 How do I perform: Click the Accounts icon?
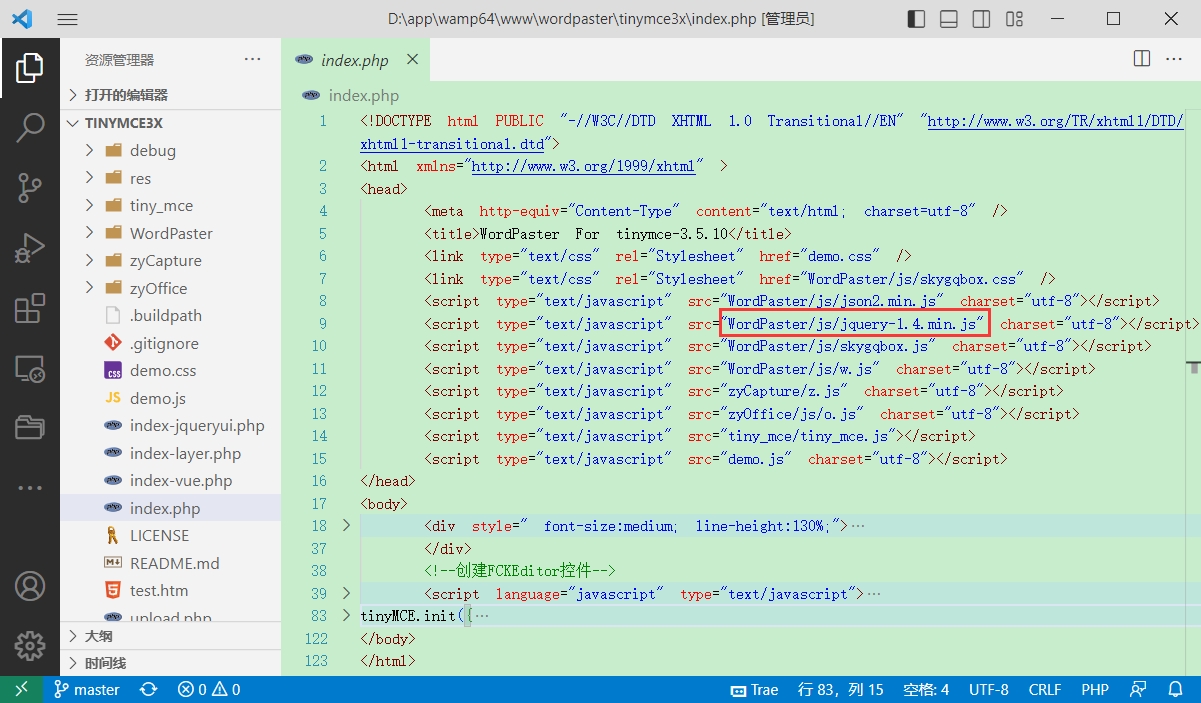point(30,586)
